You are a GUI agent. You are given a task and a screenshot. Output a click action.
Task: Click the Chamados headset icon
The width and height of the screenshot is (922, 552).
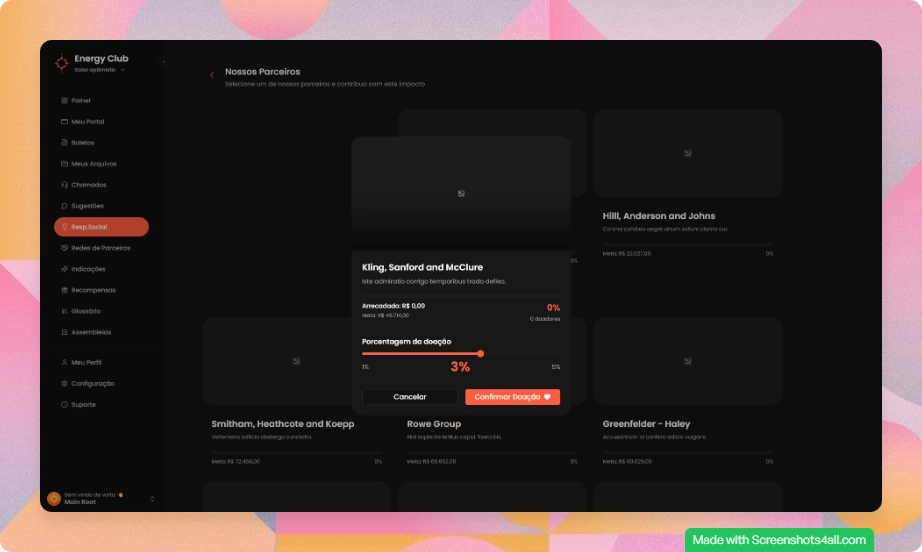coord(64,185)
